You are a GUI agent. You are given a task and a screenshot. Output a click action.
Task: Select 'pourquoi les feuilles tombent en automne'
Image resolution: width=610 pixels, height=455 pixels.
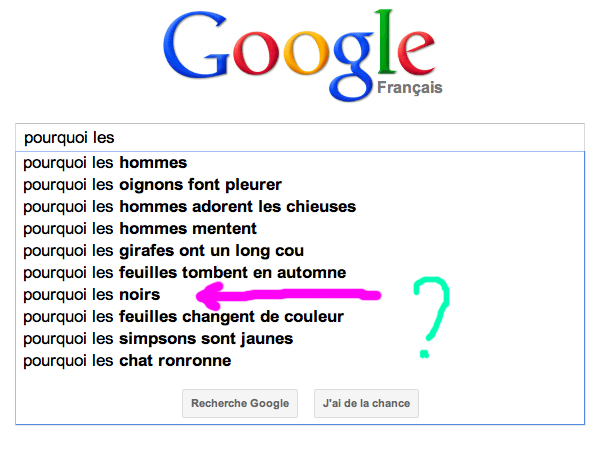184,272
